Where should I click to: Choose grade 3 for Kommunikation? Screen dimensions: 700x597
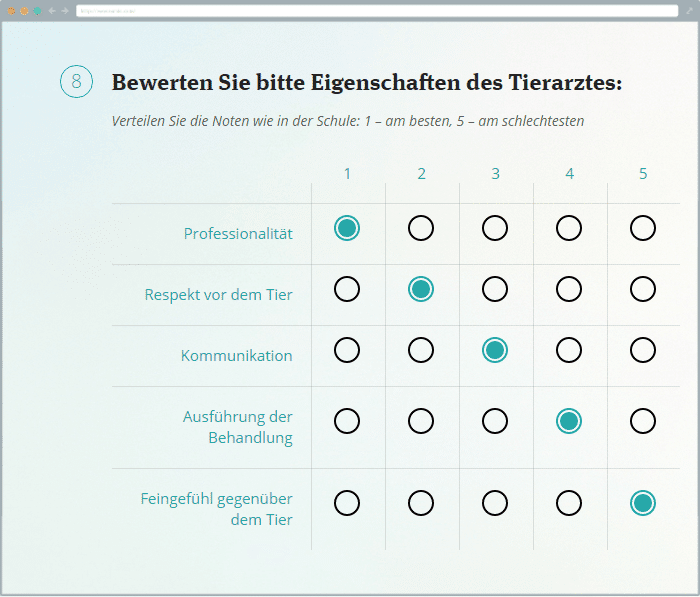(x=495, y=350)
